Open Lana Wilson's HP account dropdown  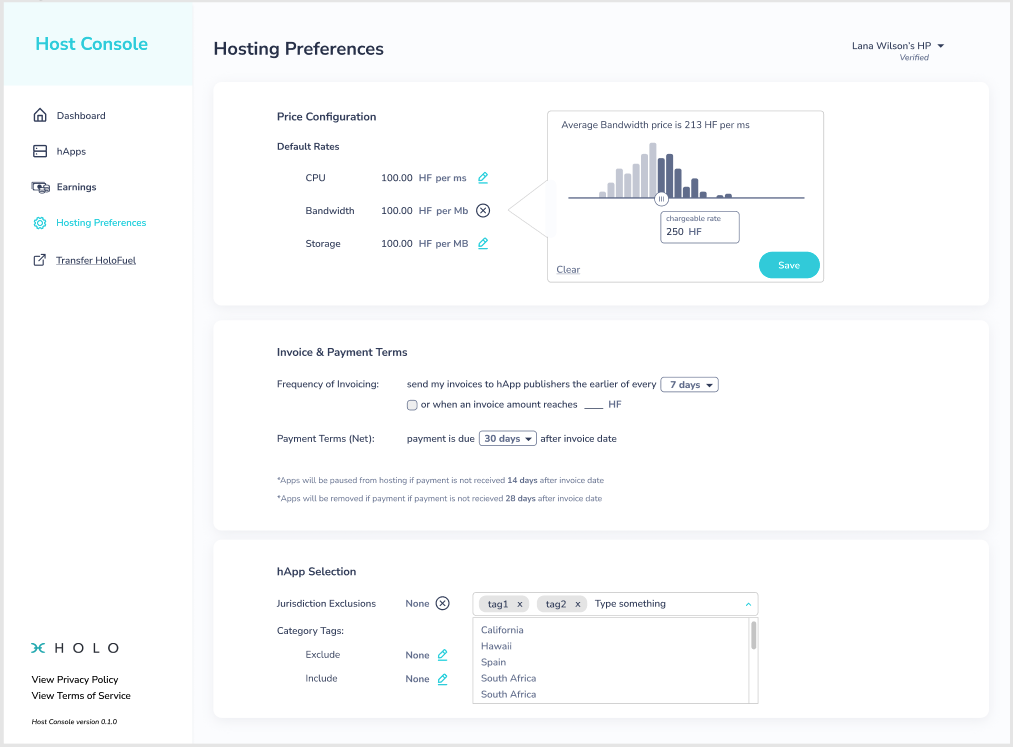click(x=898, y=46)
